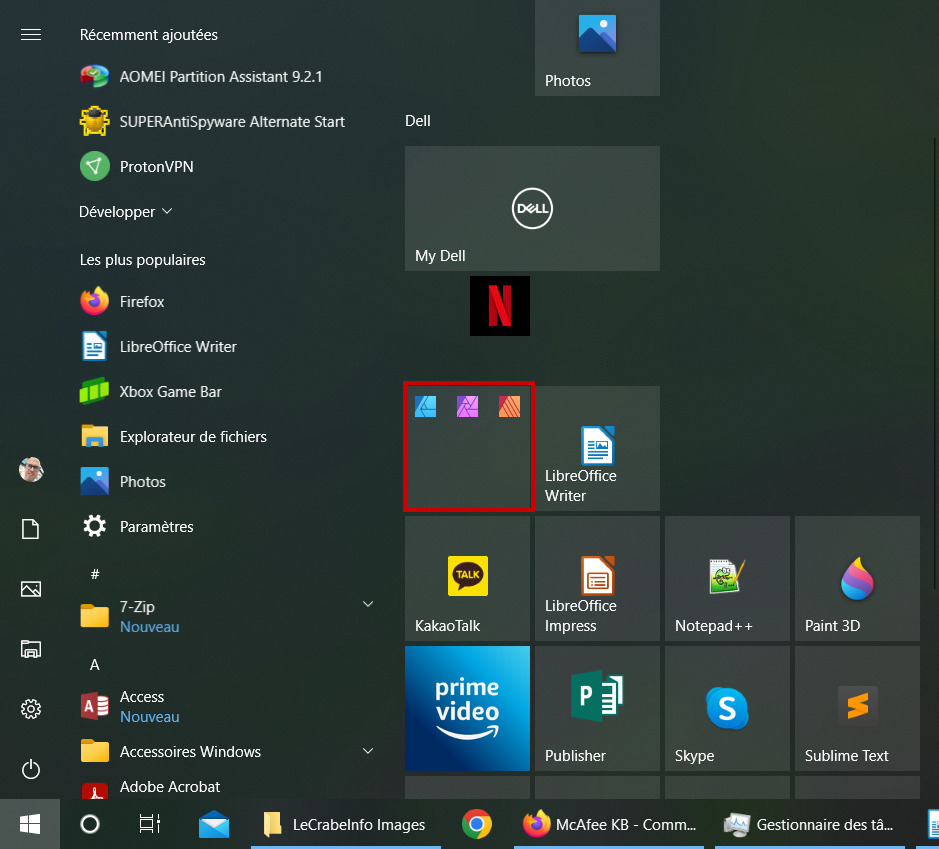Open the Pictures sidebar icon
939x849 pixels.
[x=31, y=589]
